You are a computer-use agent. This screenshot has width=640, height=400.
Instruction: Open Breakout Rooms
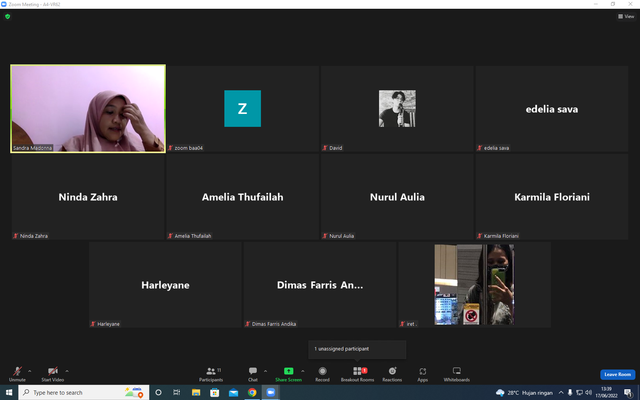coord(358,373)
